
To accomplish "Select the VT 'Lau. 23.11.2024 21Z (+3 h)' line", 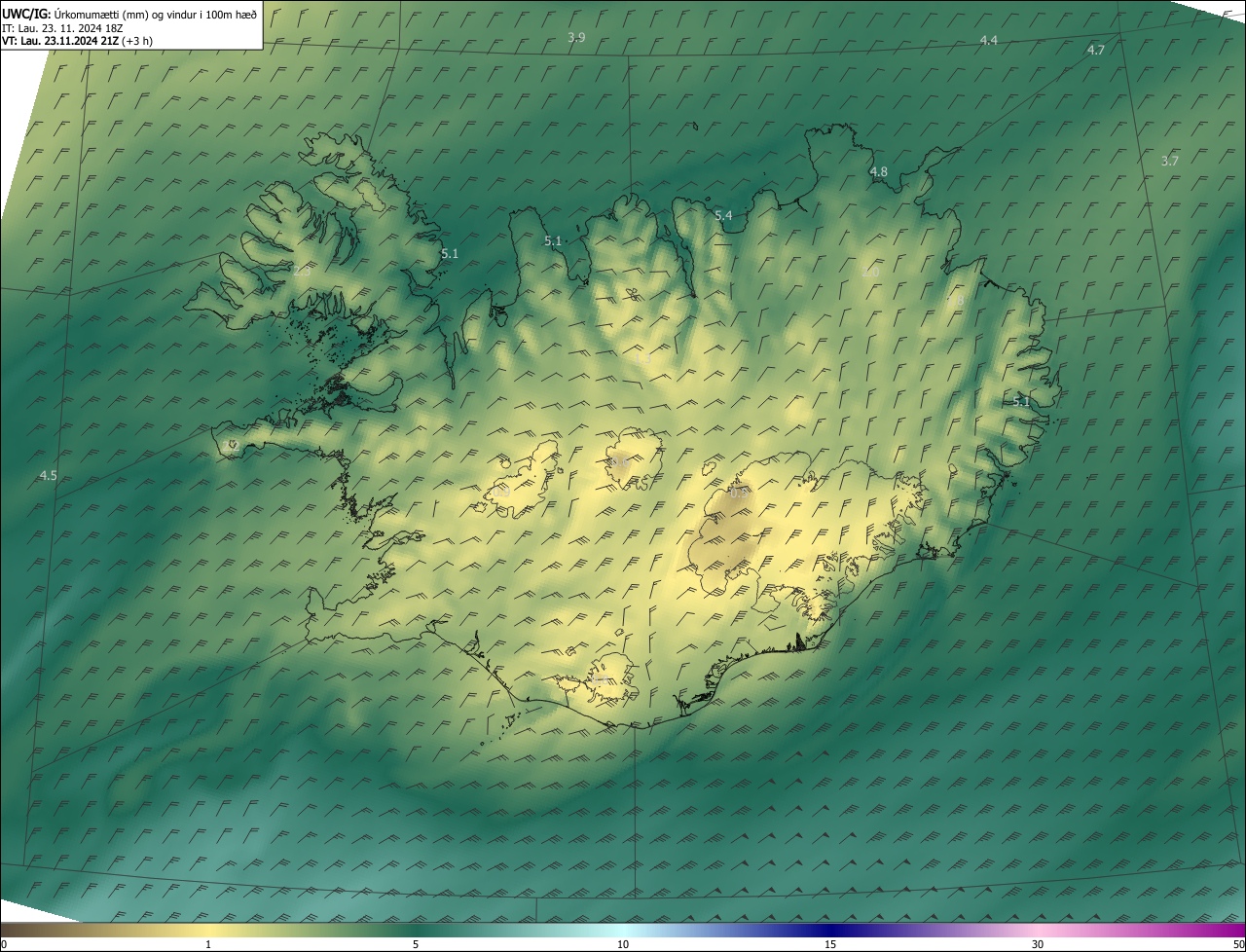I will click(77, 41).
